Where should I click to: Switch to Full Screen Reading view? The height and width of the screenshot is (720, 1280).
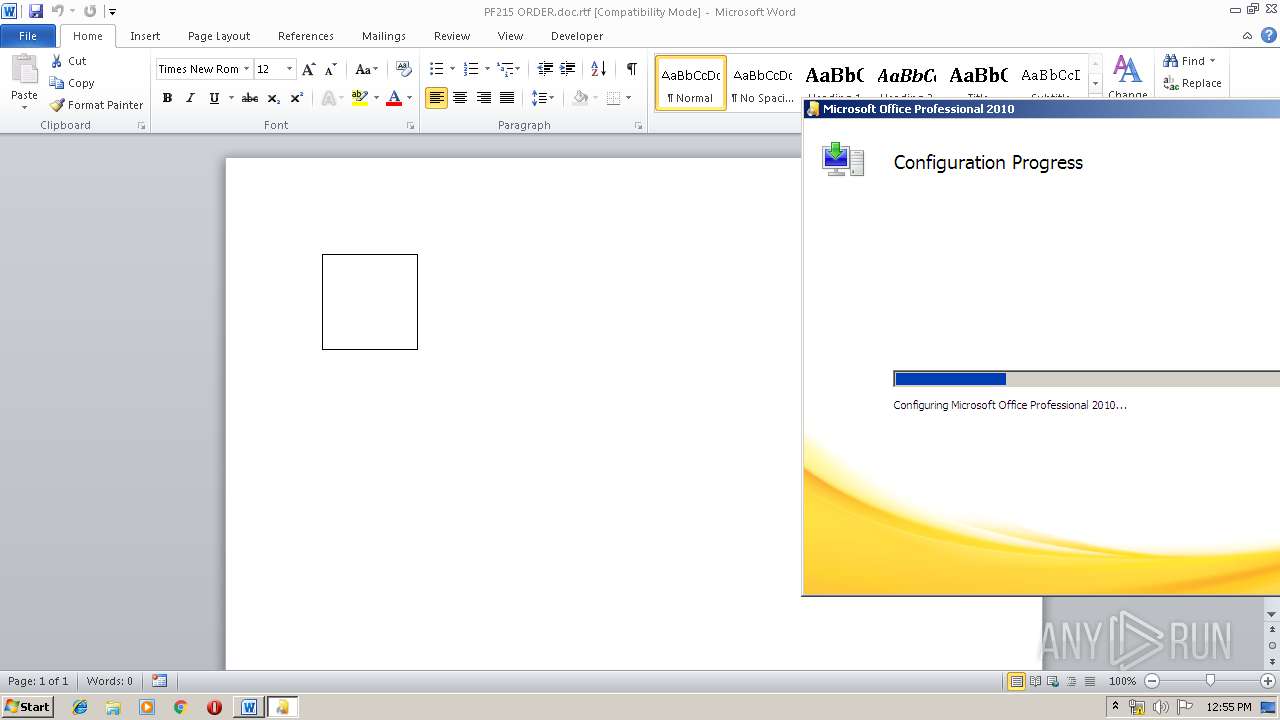(1035, 682)
